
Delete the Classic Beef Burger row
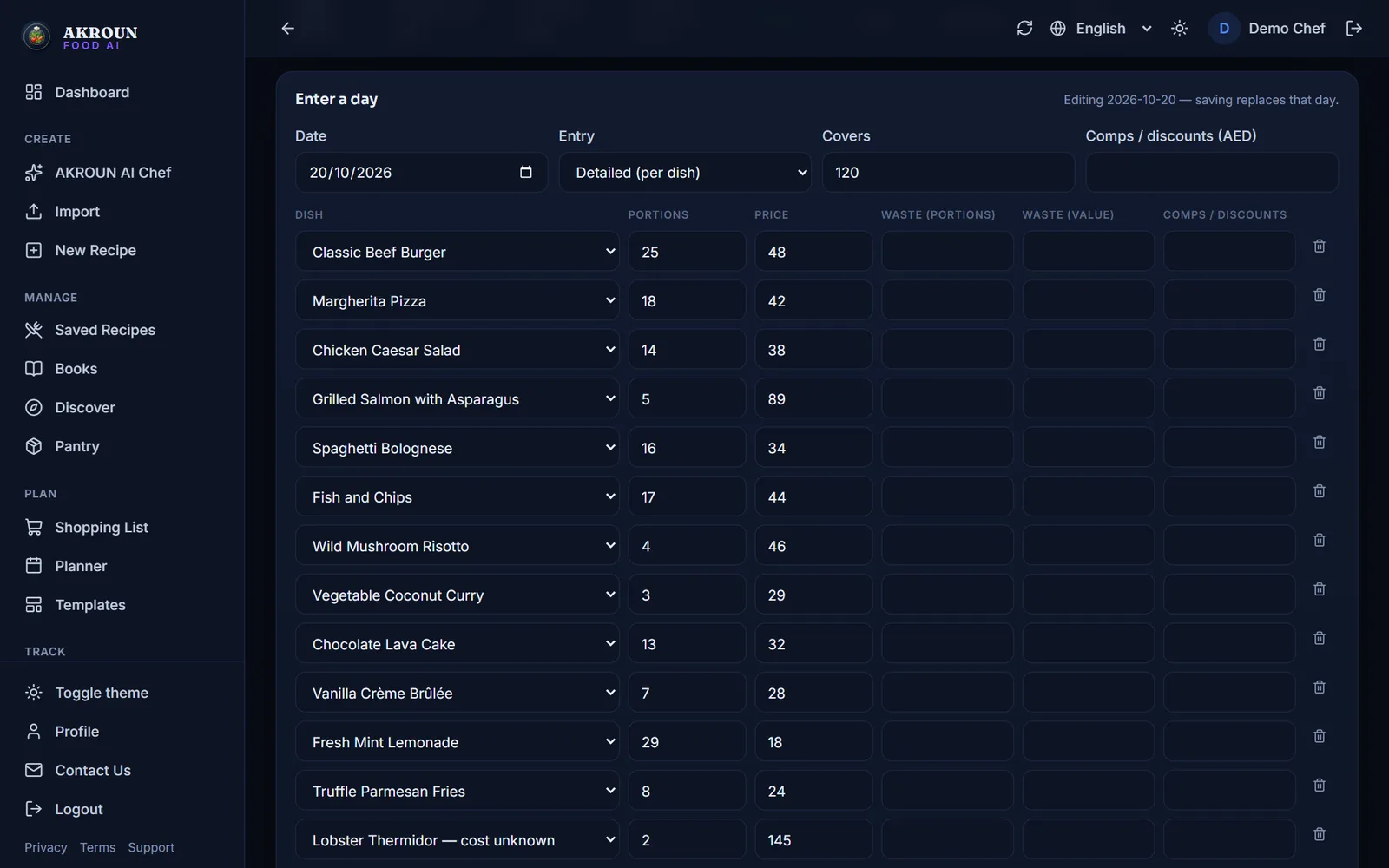(1319, 247)
